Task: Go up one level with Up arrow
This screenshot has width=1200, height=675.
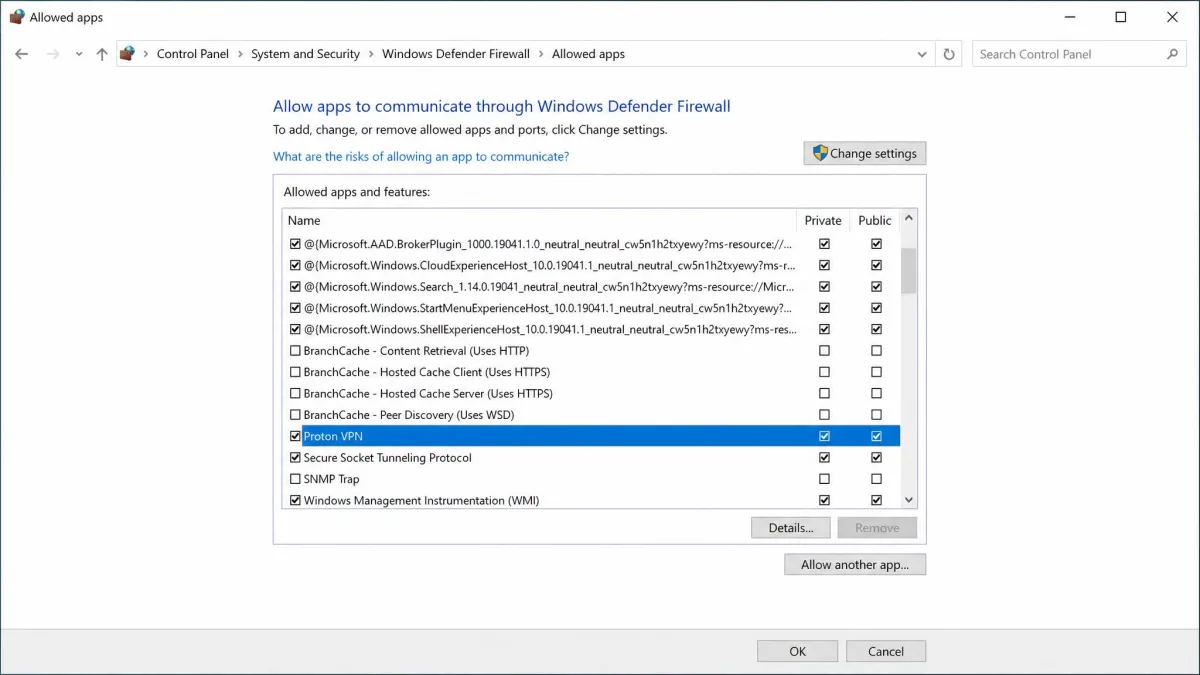Action: 102,54
